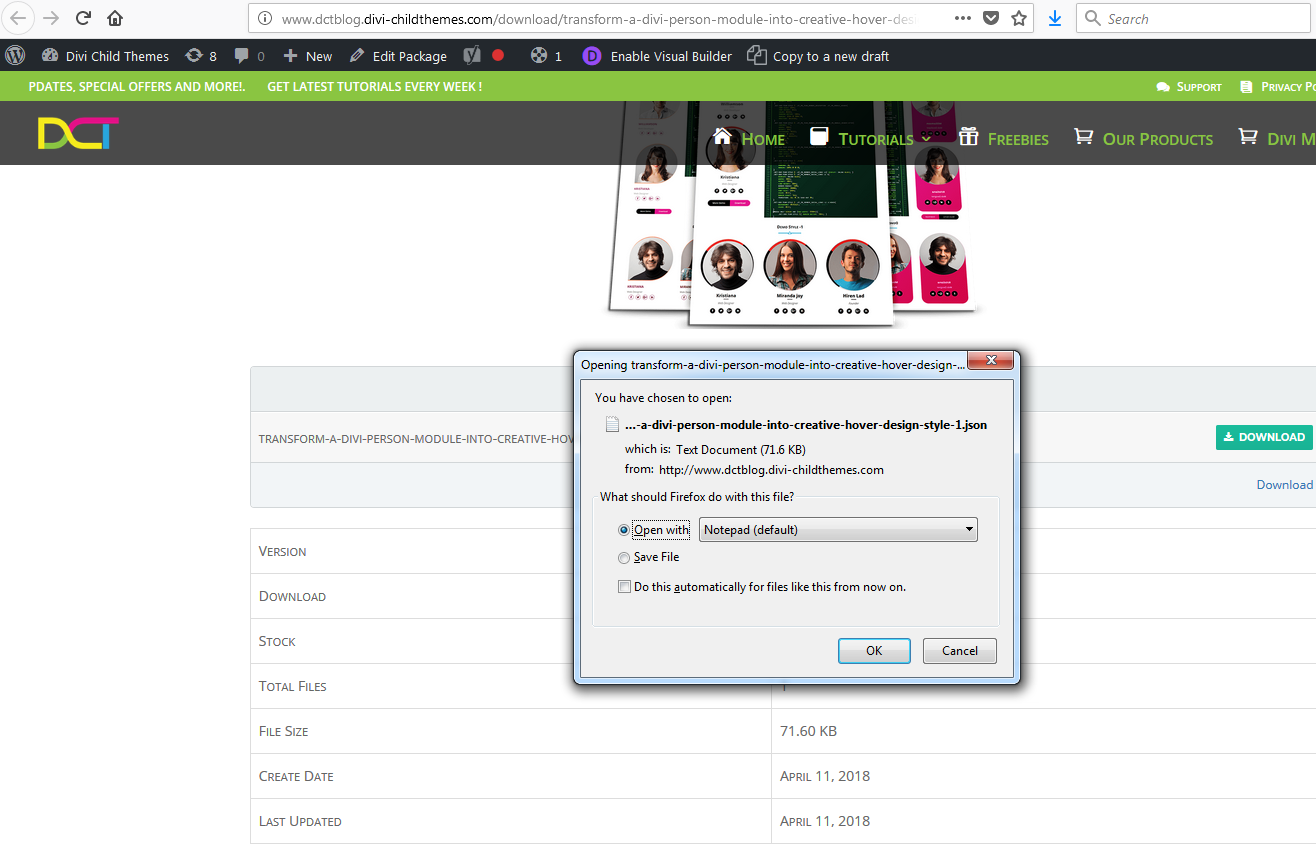This screenshot has height=865, width=1316.
Task: Click the Version row label
Action: click(x=283, y=551)
